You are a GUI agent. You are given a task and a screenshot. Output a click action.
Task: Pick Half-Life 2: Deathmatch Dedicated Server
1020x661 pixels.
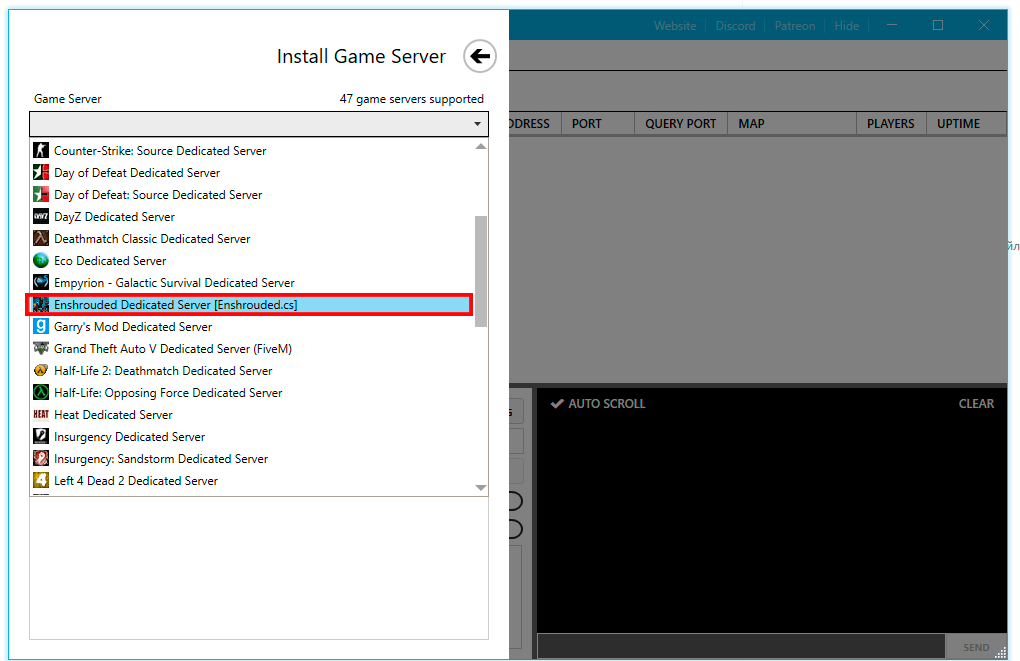pyautogui.click(x=252, y=371)
